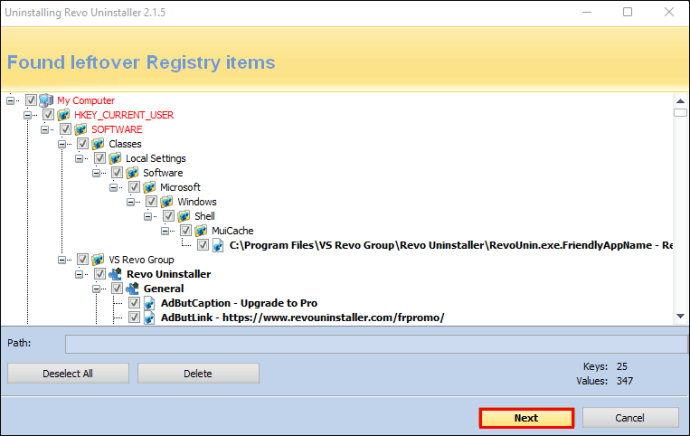Toggle the RevoUnin.exe.FriendlyAppName checkbox
Image resolution: width=690 pixels, height=436 pixels.
pyautogui.click(x=203, y=245)
